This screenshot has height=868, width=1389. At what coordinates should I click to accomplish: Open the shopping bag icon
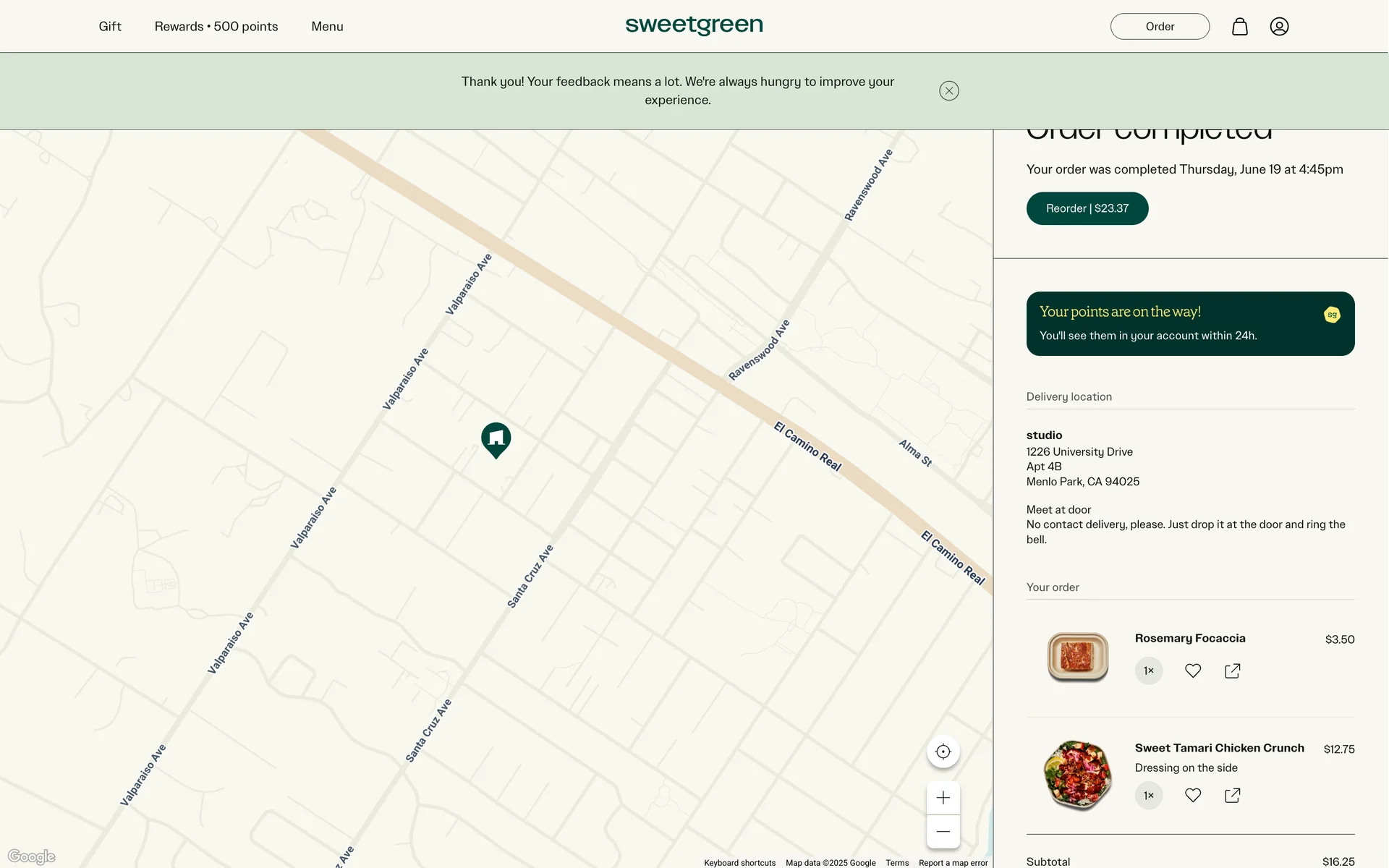(1239, 27)
